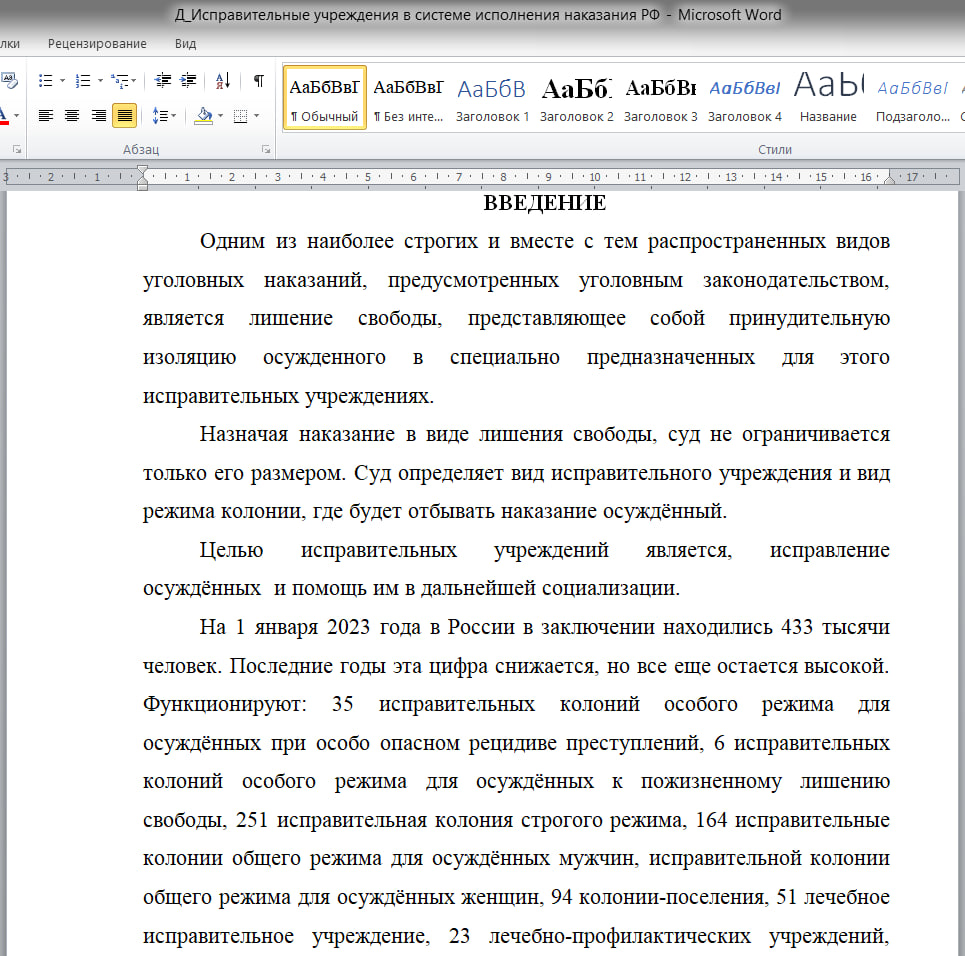
Task: Toggle center text alignment
Action: point(72,116)
